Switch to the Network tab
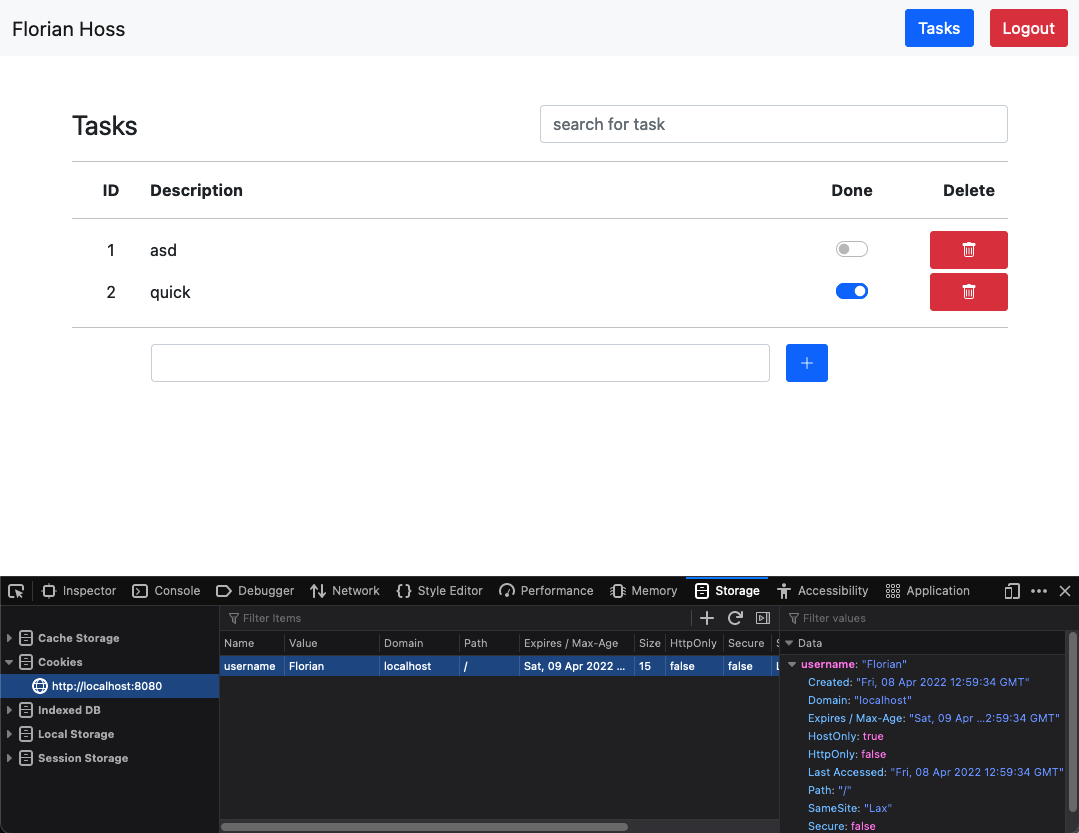The width and height of the screenshot is (1079, 833). click(345, 591)
